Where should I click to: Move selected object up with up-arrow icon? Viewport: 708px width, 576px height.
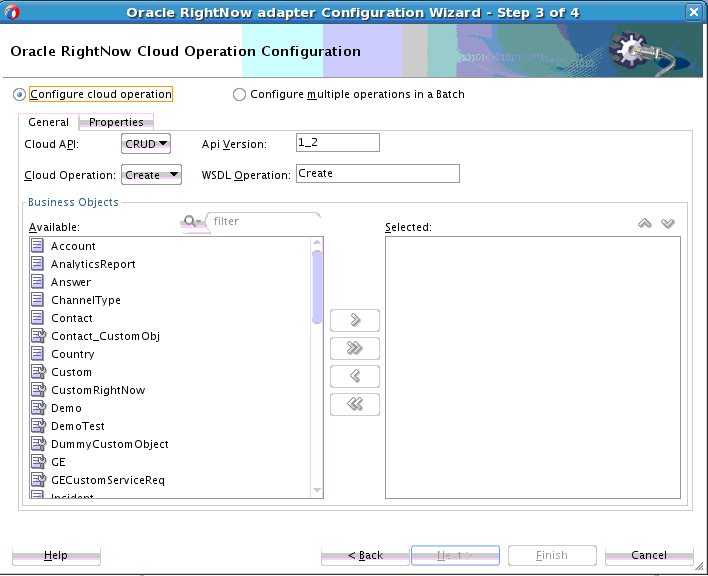pyautogui.click(x=644, y=223)
